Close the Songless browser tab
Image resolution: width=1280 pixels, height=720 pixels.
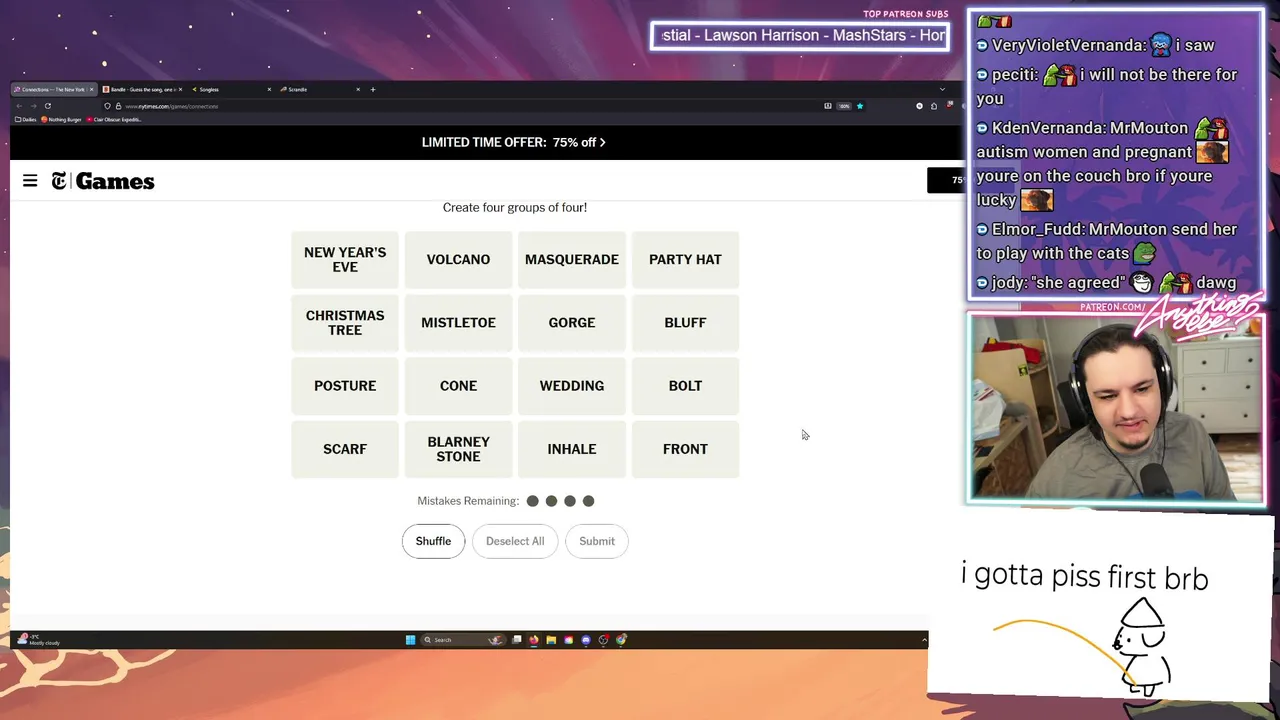click(269, 89)
